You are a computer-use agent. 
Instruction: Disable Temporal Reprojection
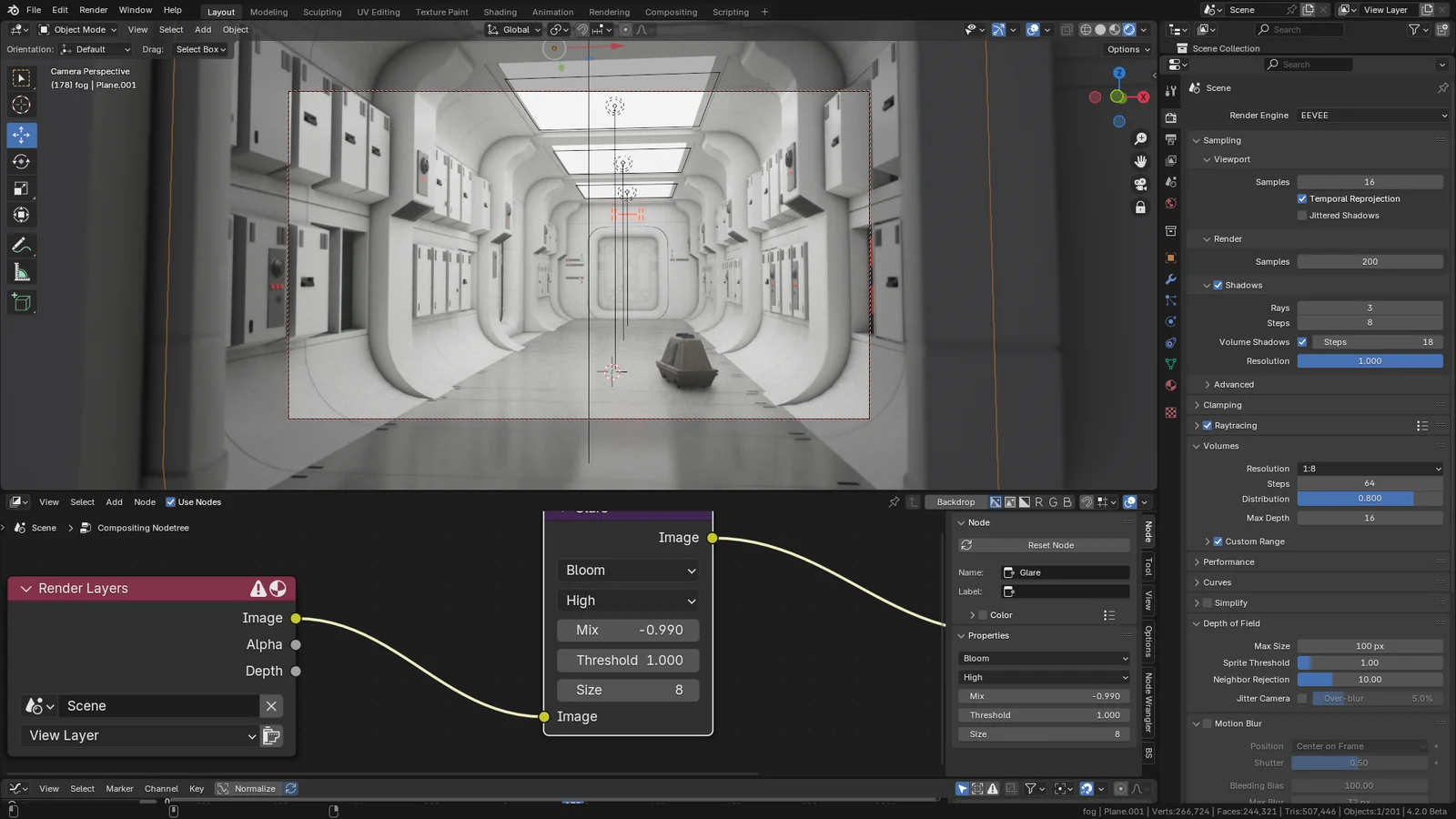[x=1302, y=198]
